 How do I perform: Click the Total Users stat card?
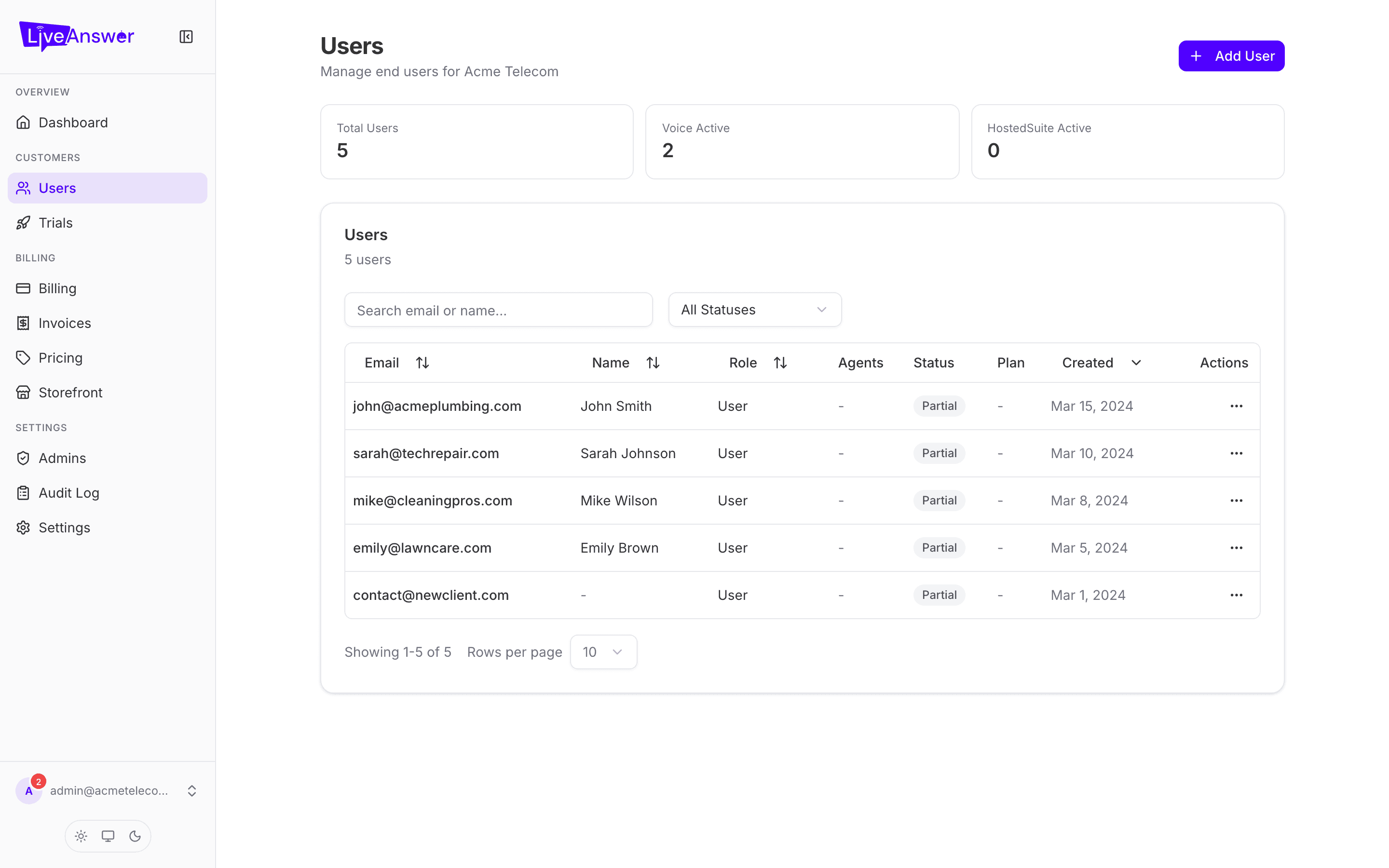click(x=477, y=142)
